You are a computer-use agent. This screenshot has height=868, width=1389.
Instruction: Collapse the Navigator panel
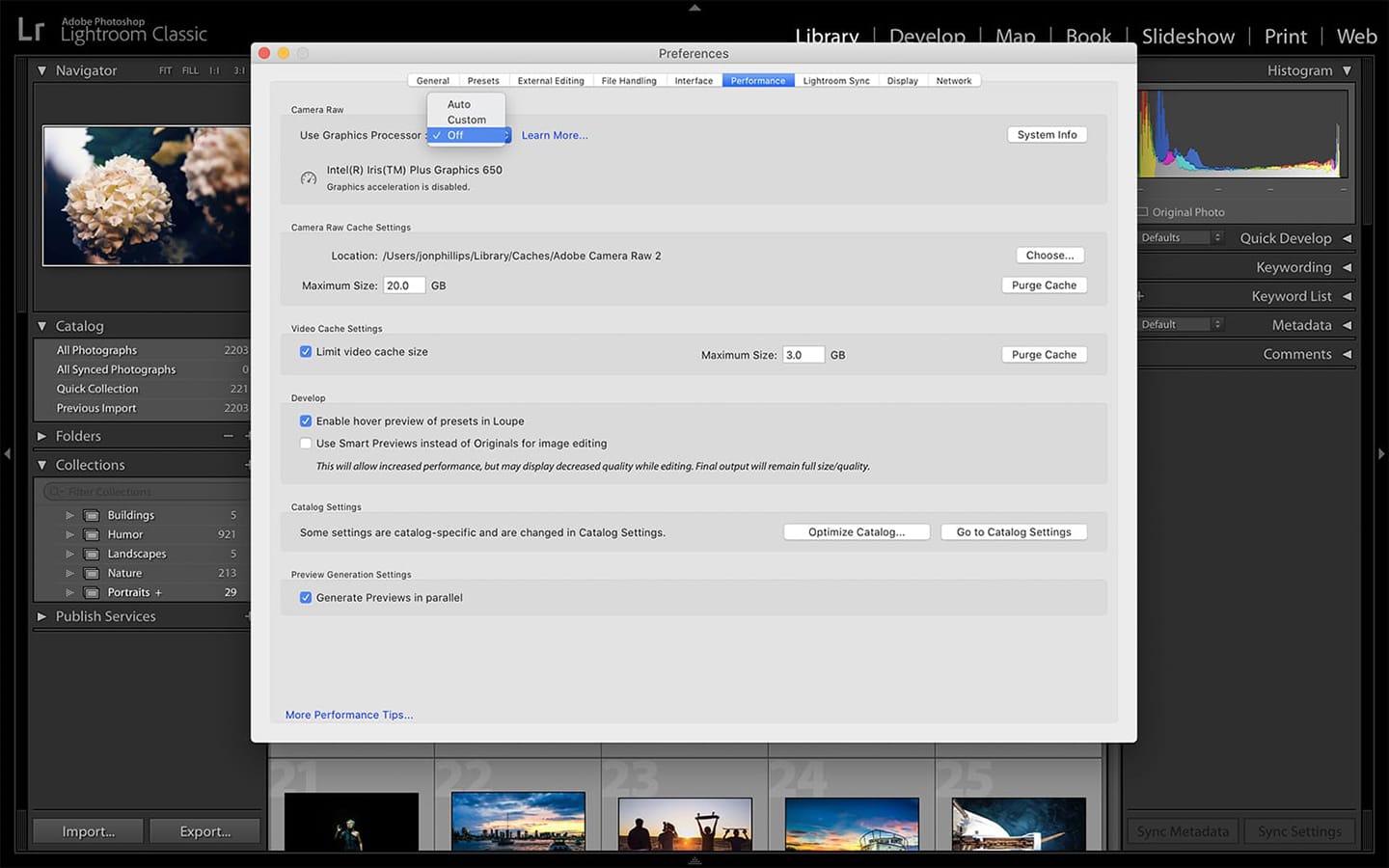coord(41,70)
